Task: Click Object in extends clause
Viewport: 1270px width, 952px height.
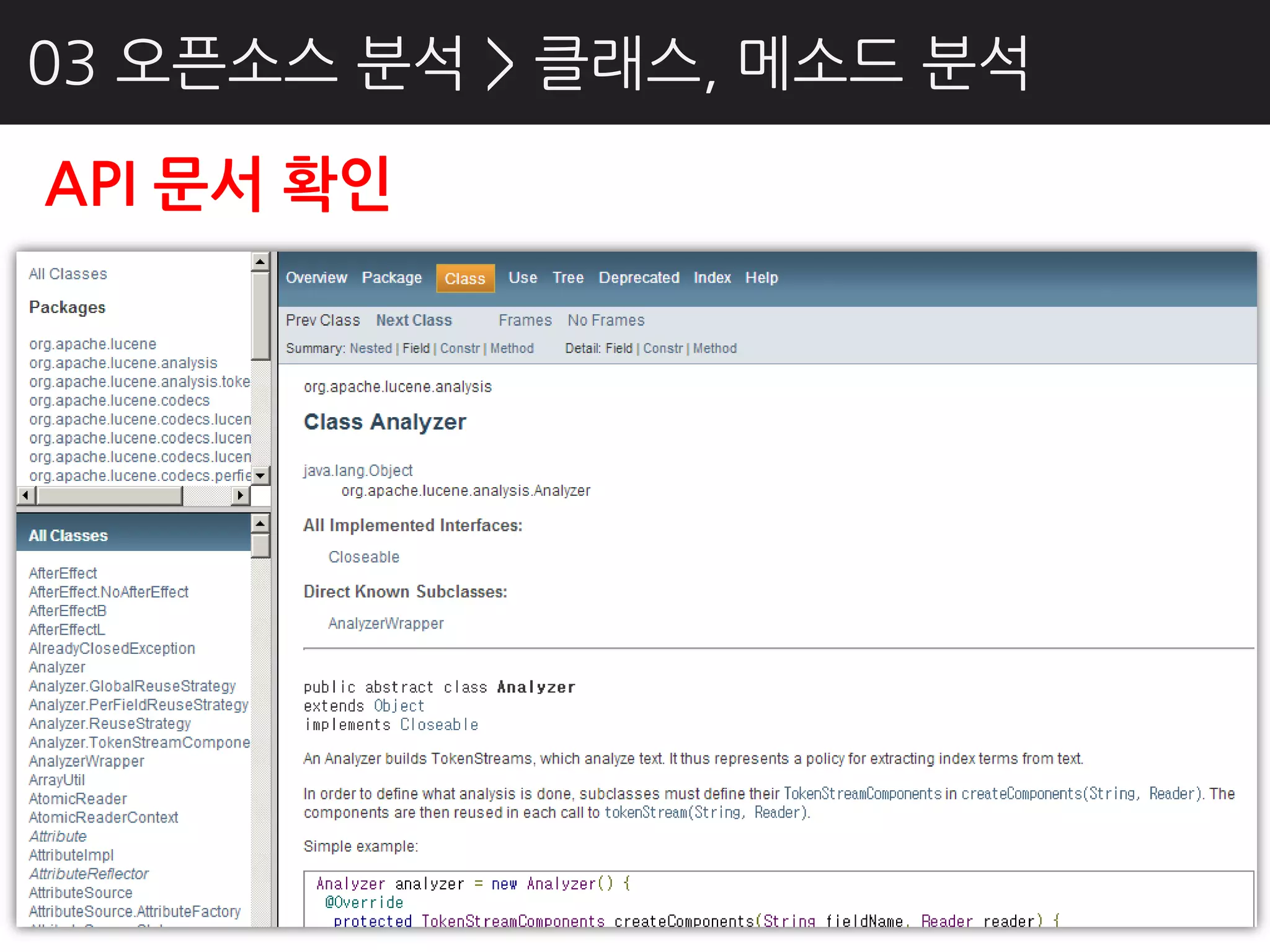Action: 399,706
